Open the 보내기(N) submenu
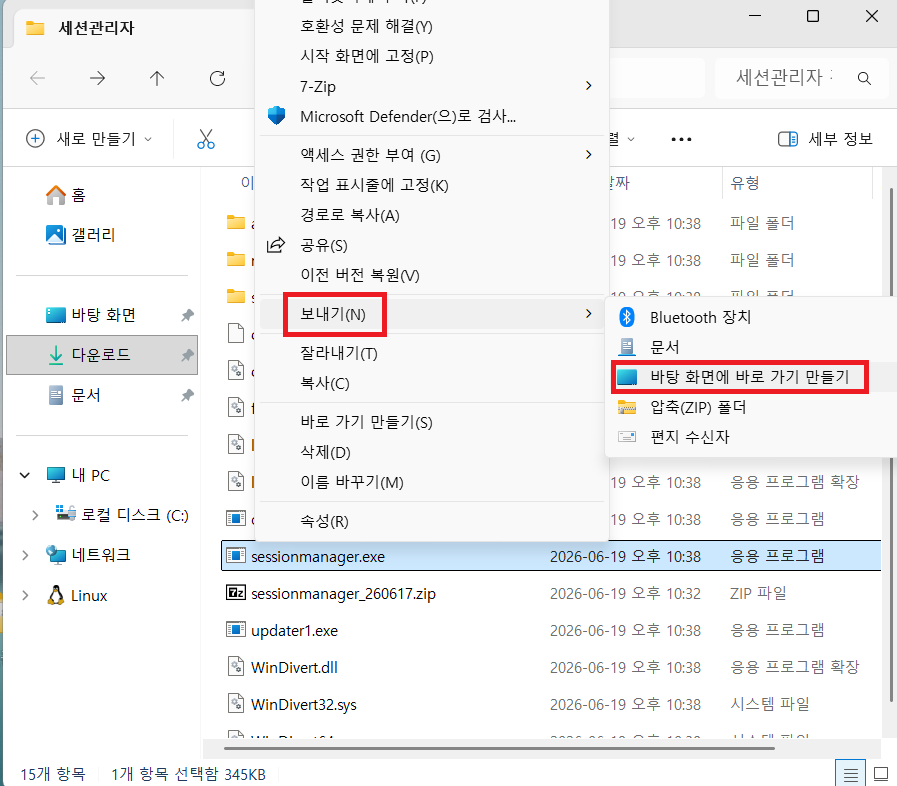897x786 pixels. (431, 314)
